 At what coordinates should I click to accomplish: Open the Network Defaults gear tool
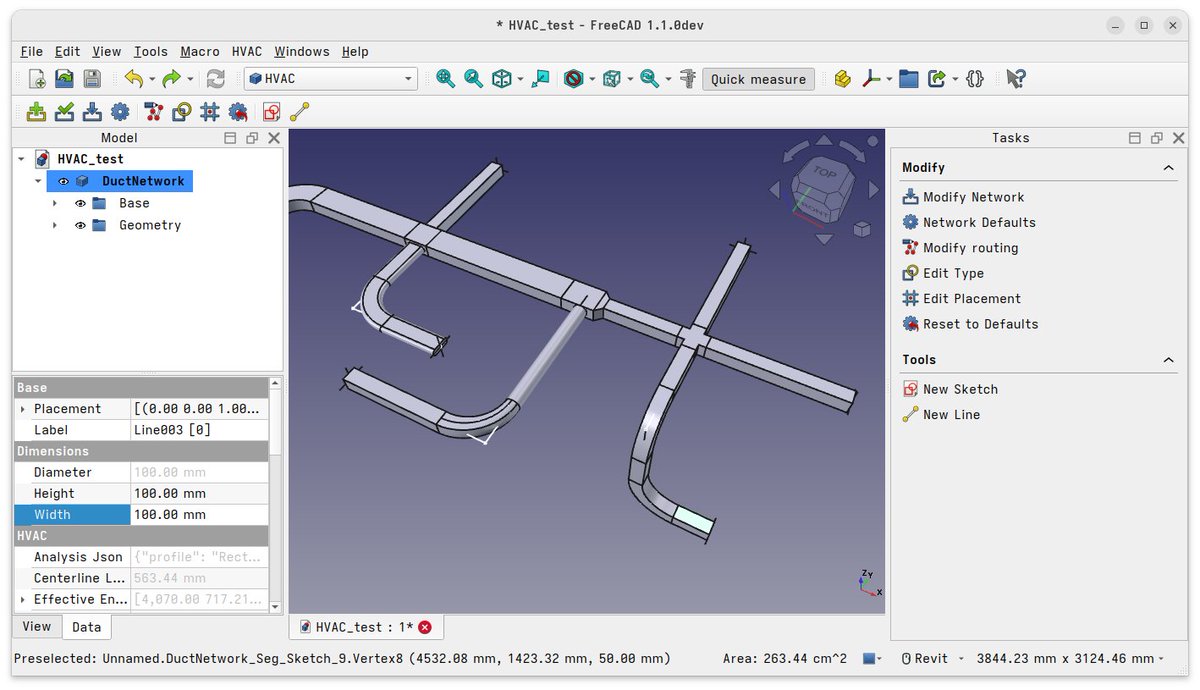(117, 112)
